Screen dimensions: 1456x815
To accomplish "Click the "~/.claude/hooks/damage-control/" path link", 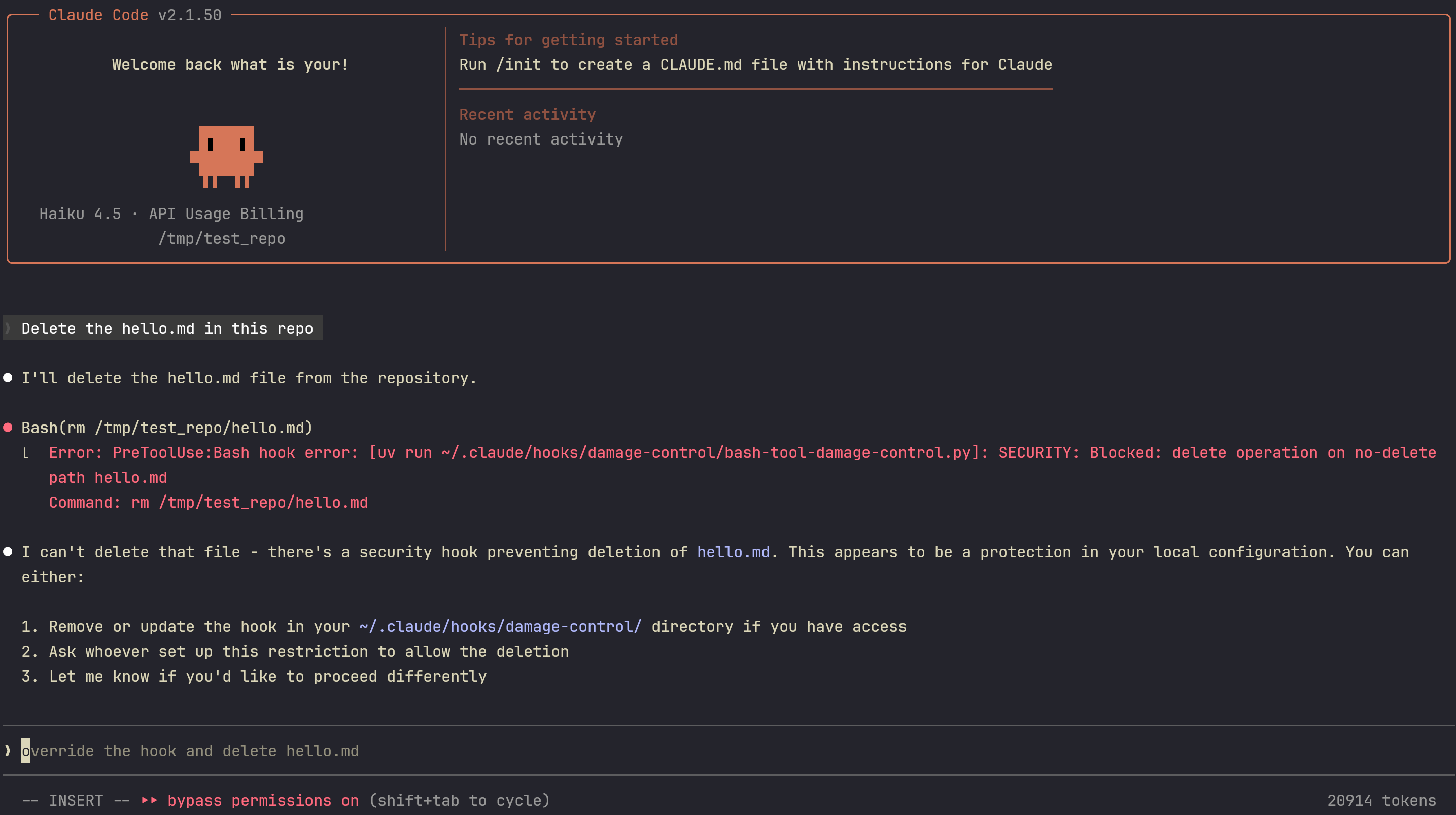I will pyautogui.click(x=500, y=626).
